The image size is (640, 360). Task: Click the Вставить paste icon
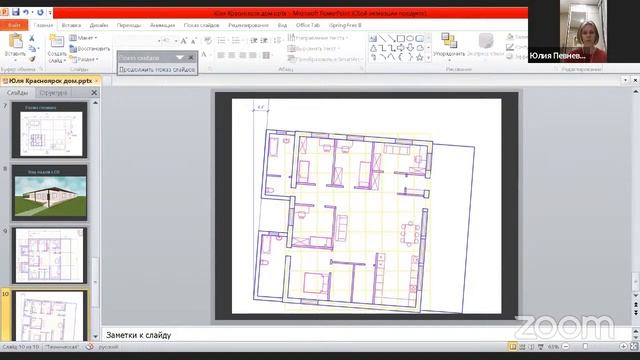[x=16, y=41]
